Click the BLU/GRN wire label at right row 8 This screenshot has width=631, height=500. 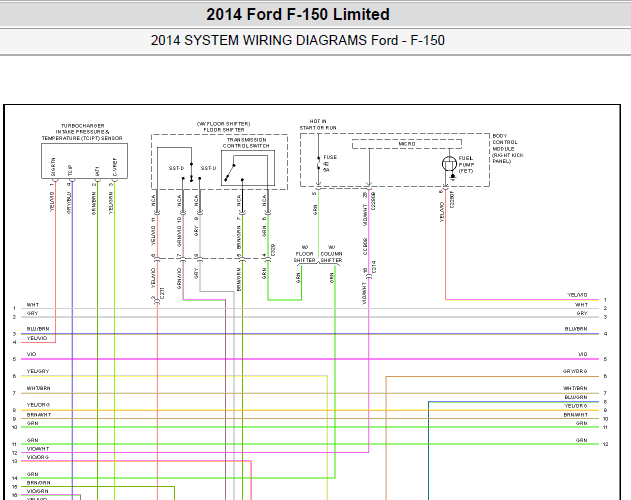(x=576, y=397)
